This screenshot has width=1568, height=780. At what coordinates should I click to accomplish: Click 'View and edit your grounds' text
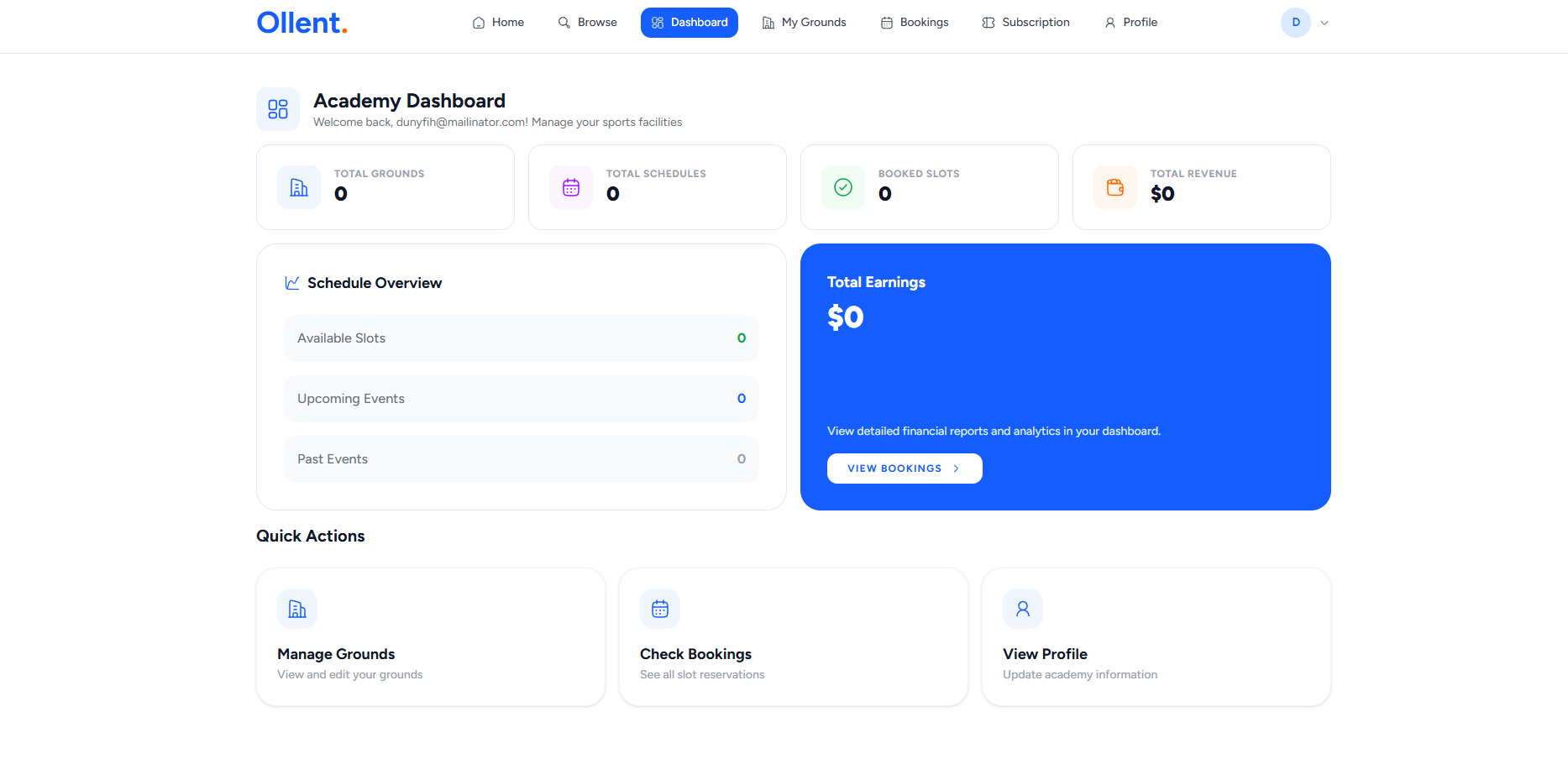(350, 675)
